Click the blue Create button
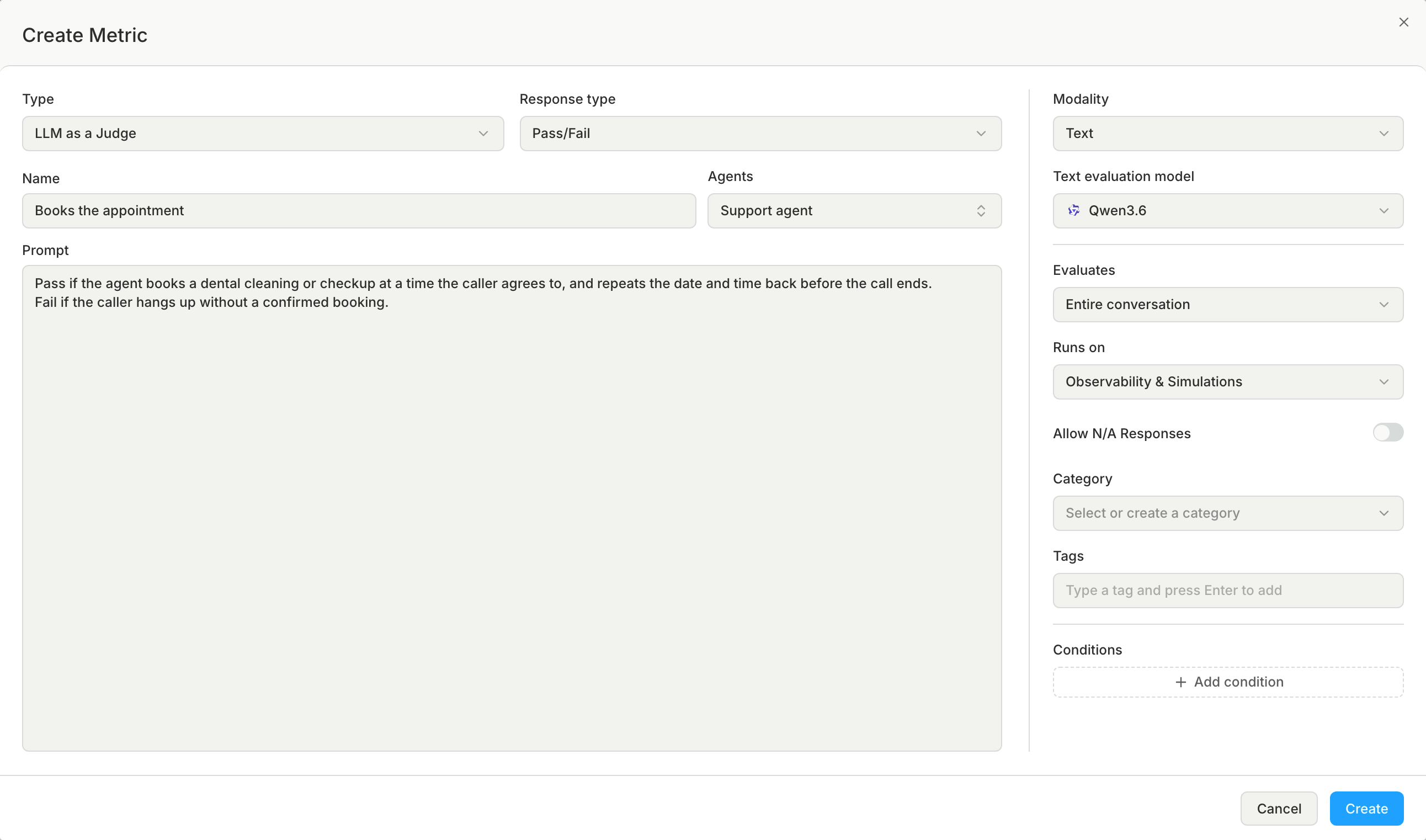Image resolution: width=1426 pixels, height=840 pixels. coord(1366,809)
